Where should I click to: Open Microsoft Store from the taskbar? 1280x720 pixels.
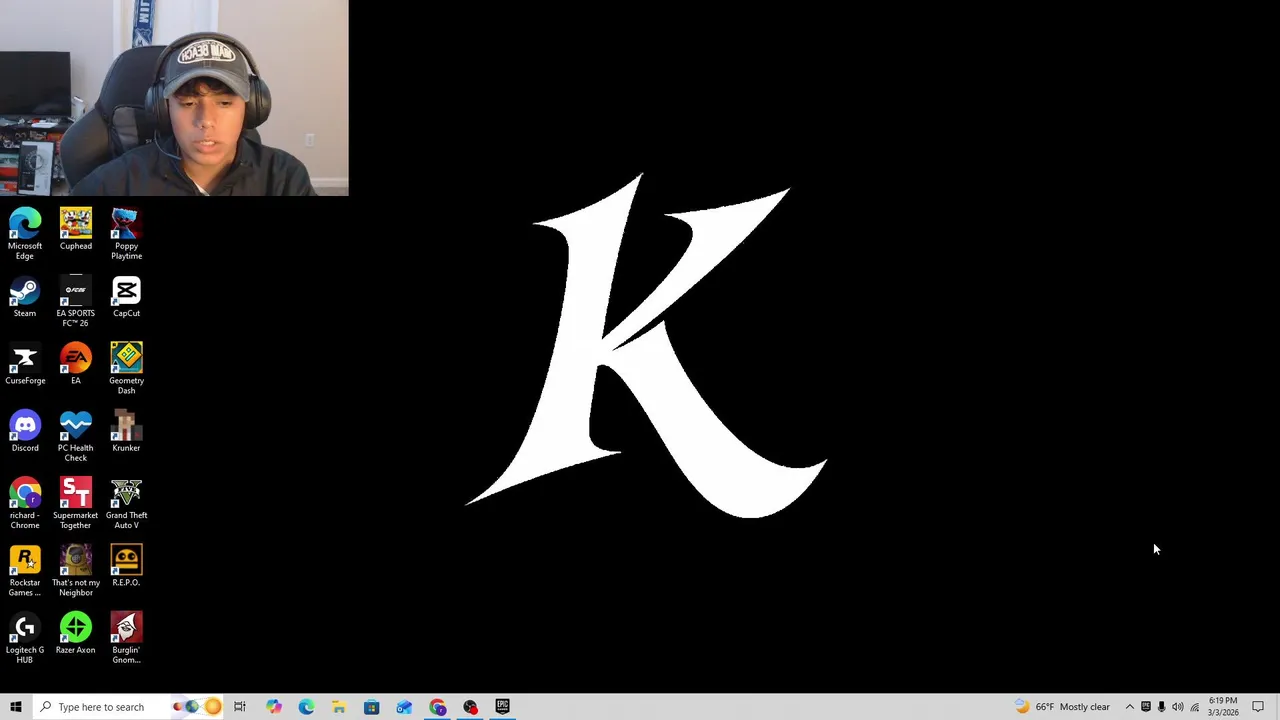pos(372,707)
